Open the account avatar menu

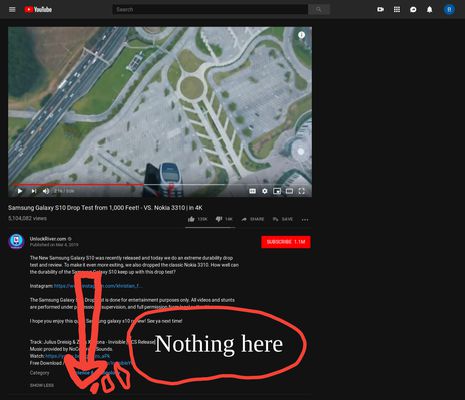click(x=449, y=9)
